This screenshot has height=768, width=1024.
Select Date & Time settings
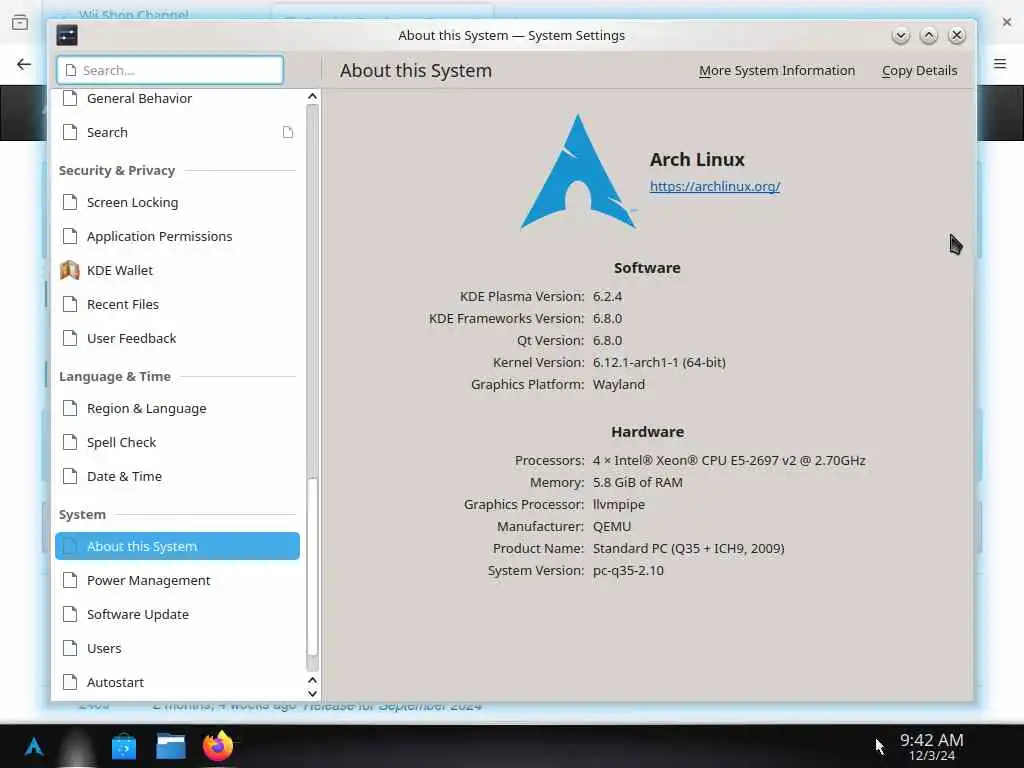pos(177,477)
